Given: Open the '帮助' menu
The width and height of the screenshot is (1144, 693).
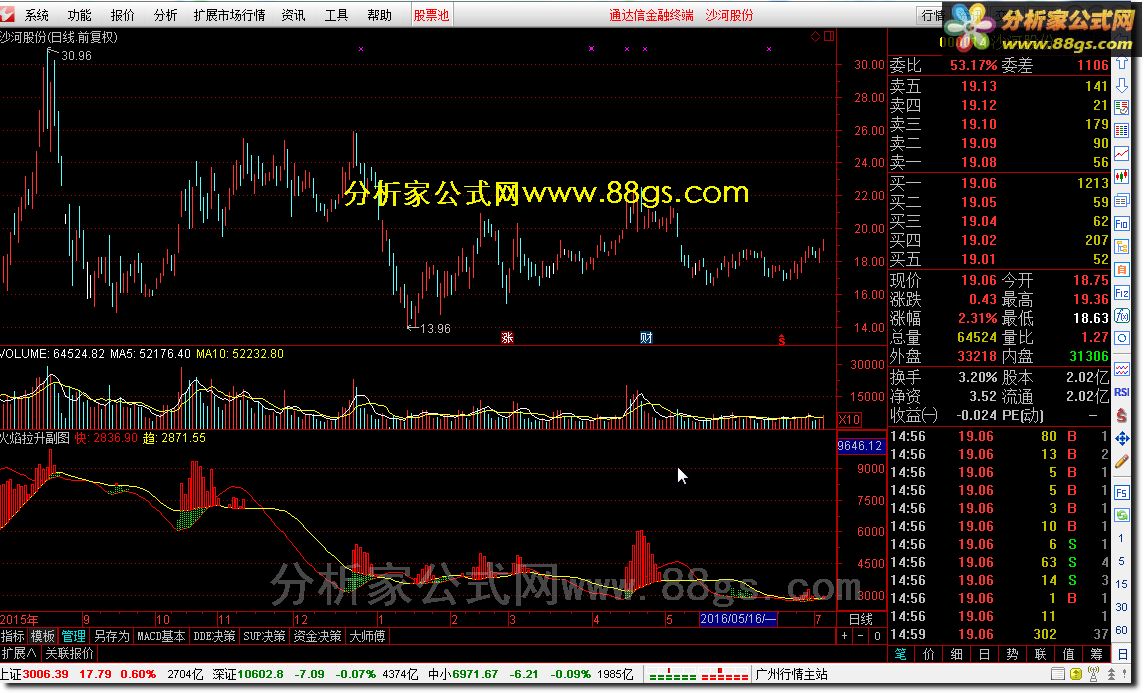Looking at the screenshot, I should (379, 15).
